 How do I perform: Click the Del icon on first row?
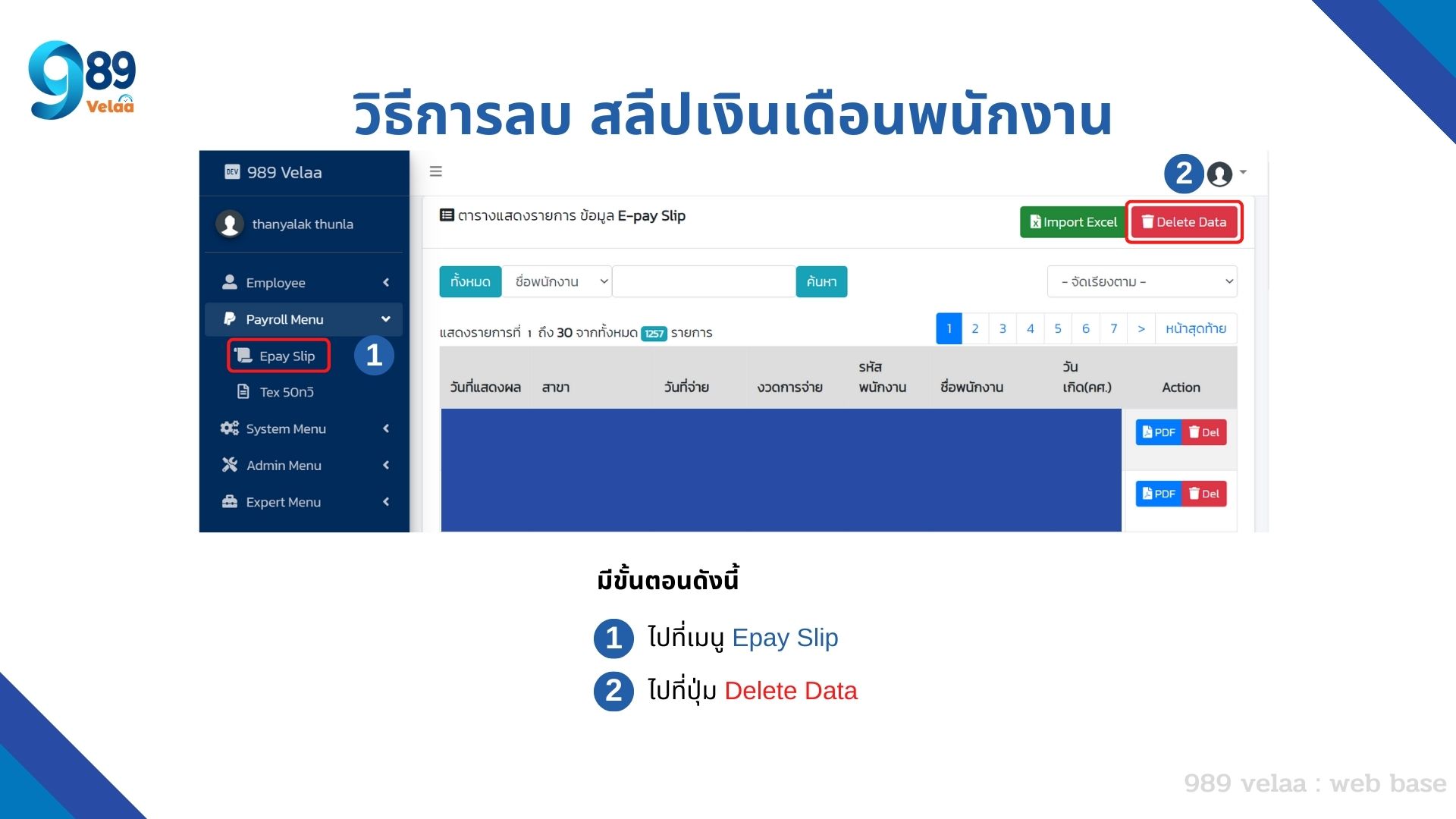[1204, 432]
